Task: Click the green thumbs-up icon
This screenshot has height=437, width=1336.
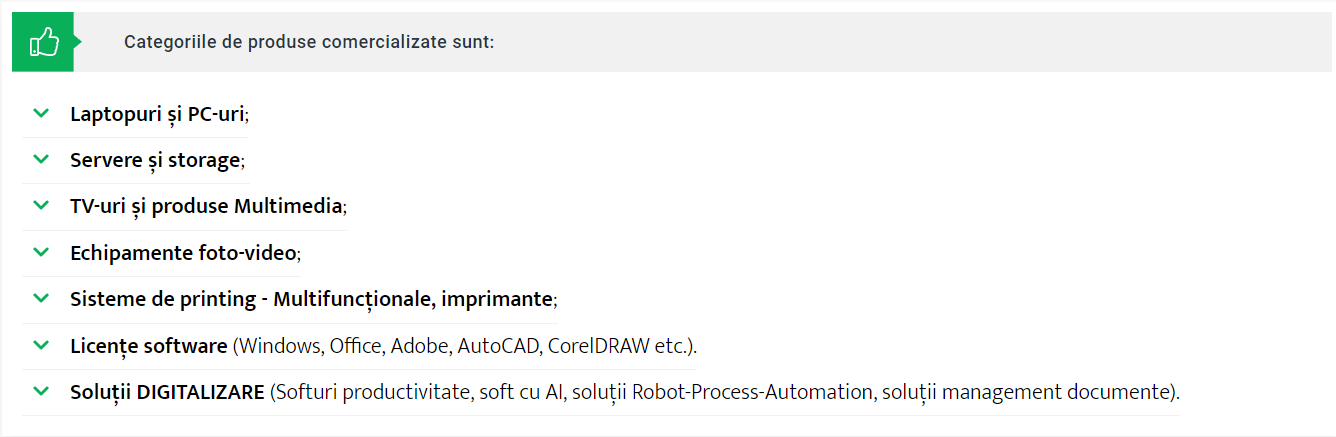Action: click(43, 43)
